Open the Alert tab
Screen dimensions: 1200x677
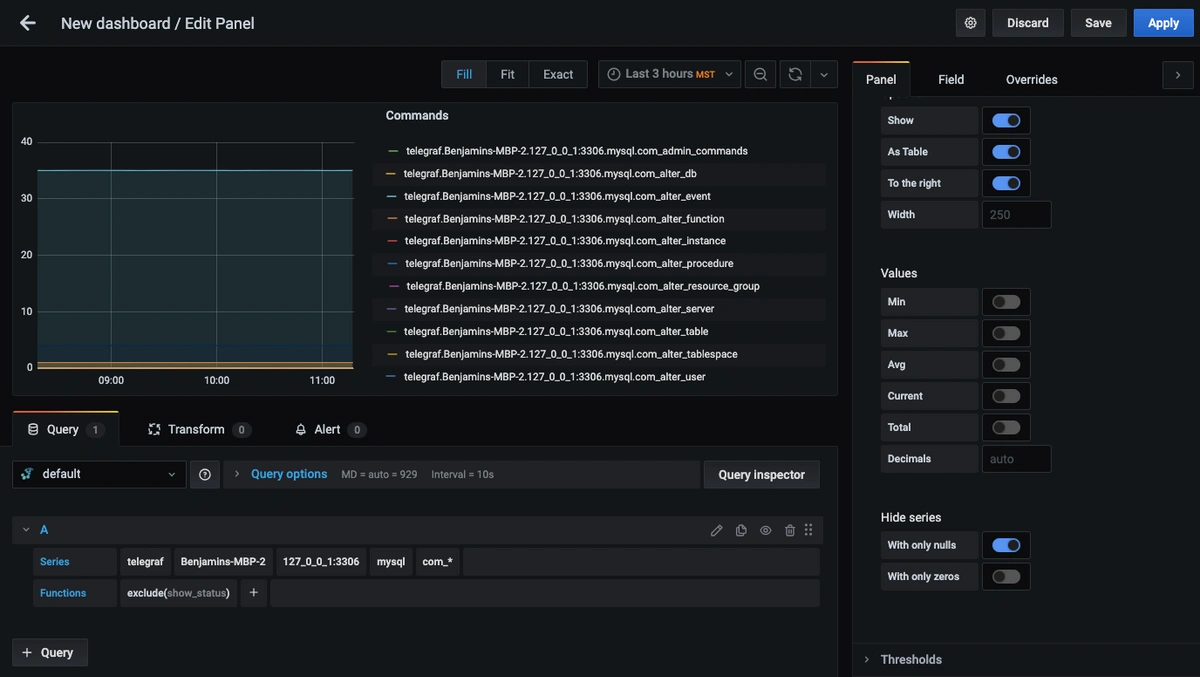(329, 429)
